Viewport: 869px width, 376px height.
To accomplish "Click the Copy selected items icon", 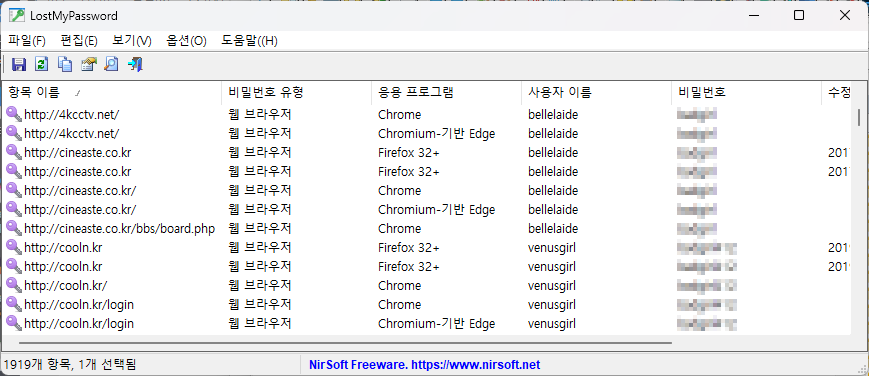I will click(x=65, y=64).
